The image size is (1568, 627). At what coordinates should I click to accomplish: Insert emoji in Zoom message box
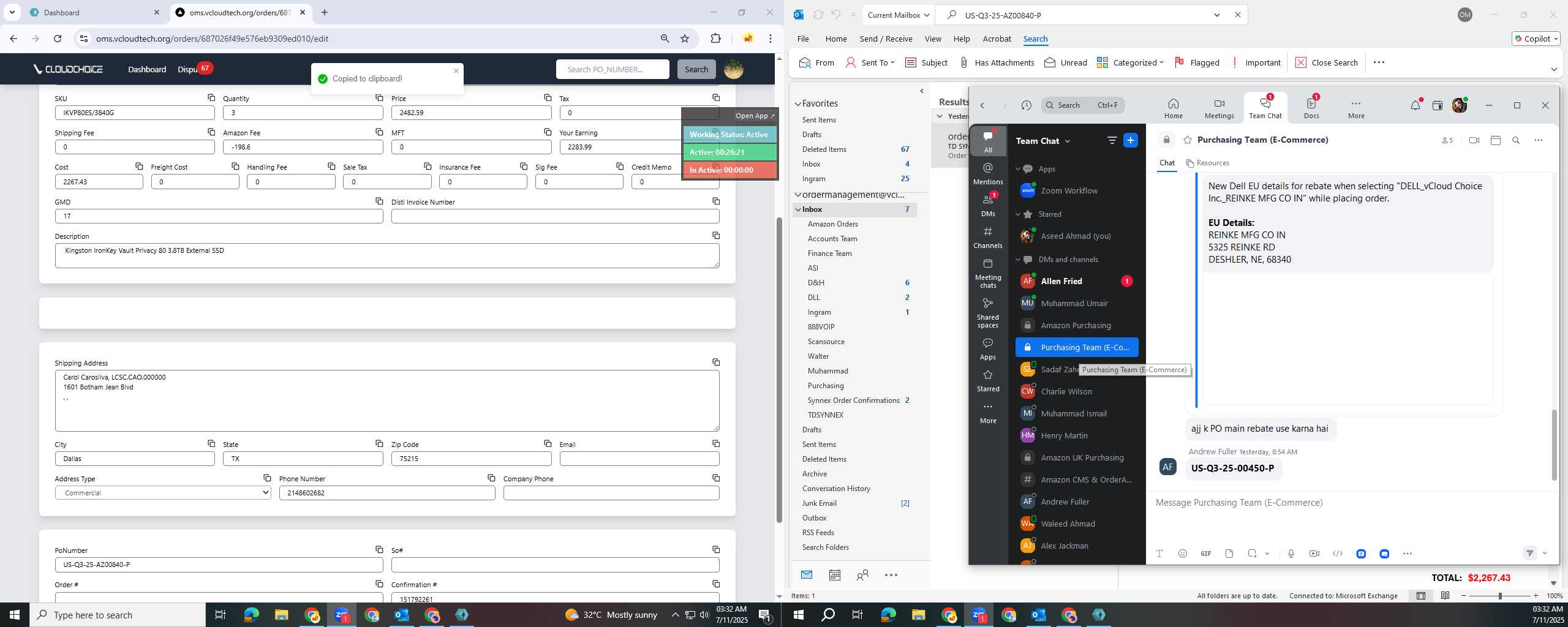pyautogui.click(x=1183, y=554)
